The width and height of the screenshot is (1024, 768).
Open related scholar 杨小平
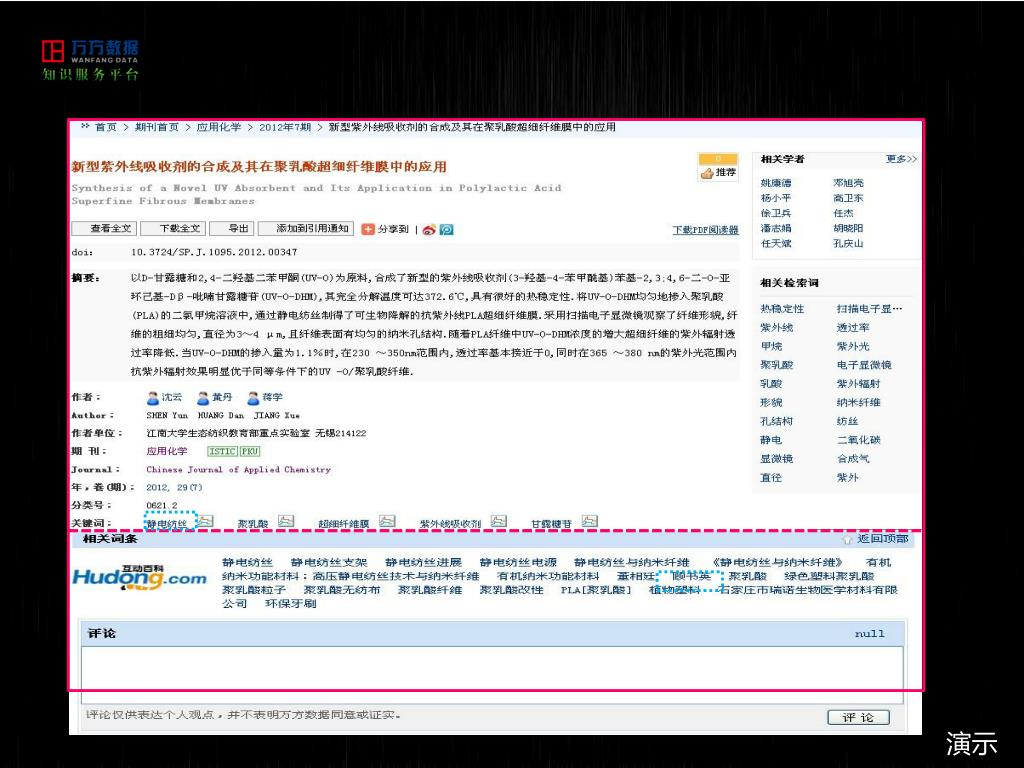click(x=776, y=198)
